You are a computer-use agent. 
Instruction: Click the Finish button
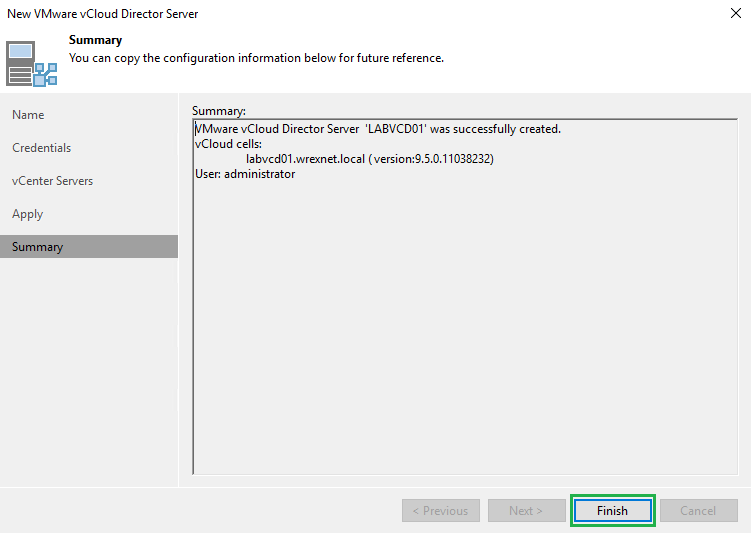[612, 510]
